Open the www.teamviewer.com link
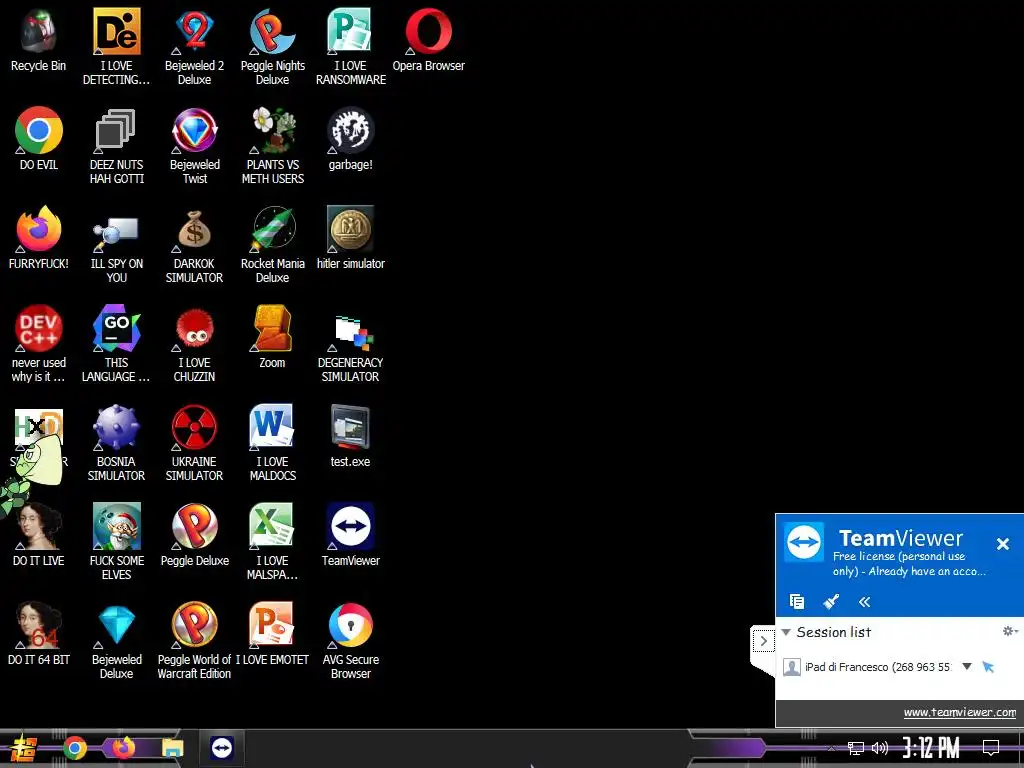 [x=959, y=712]
